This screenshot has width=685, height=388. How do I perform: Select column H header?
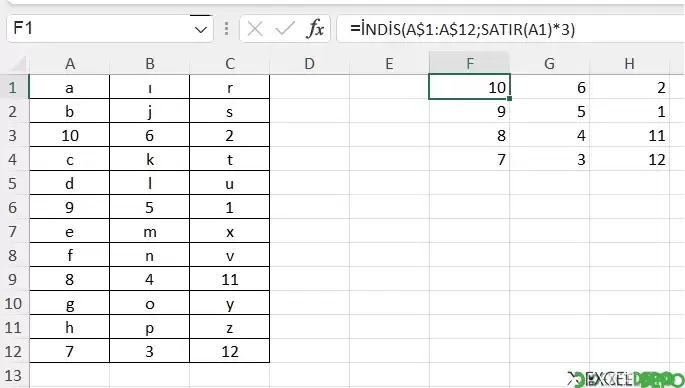[630, 64]
